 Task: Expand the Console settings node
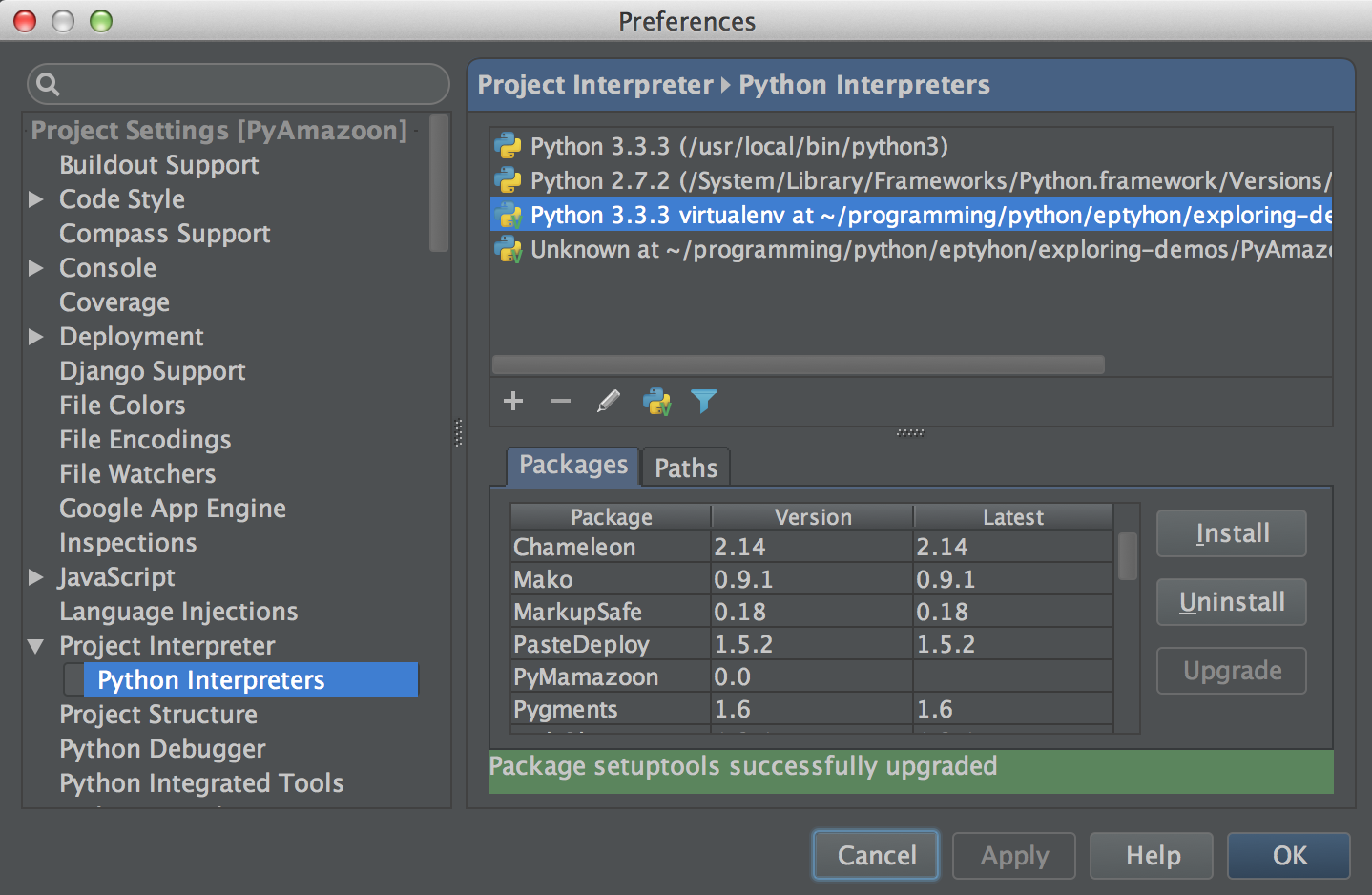point(36,268)
